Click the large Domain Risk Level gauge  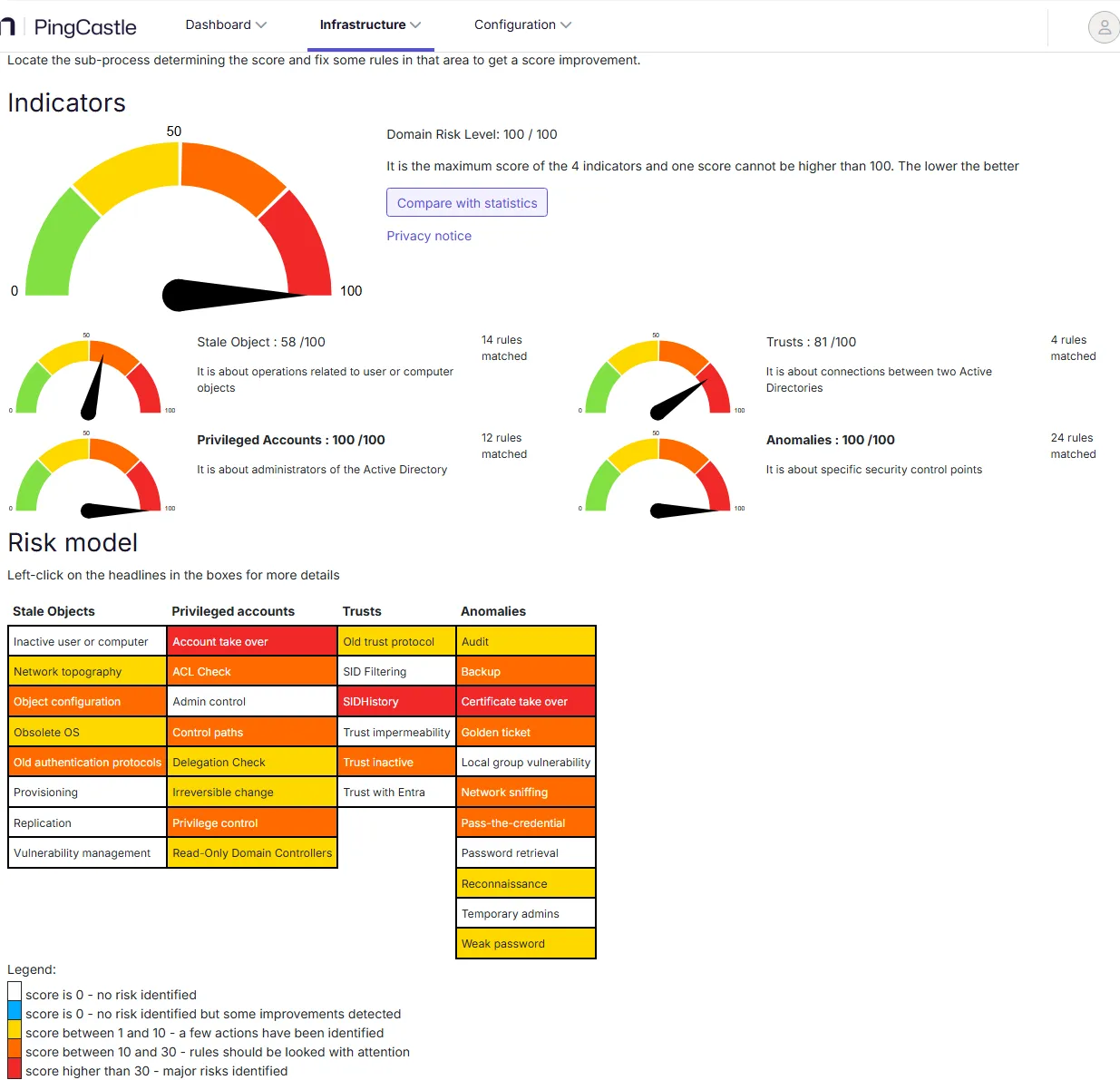(x=180, y=219)
